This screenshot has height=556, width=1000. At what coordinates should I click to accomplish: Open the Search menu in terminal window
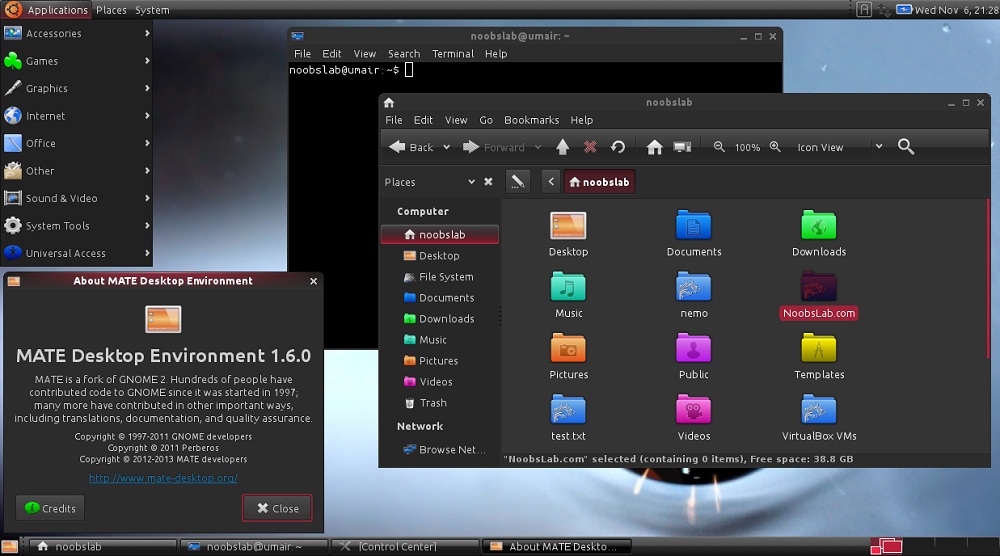404,54
